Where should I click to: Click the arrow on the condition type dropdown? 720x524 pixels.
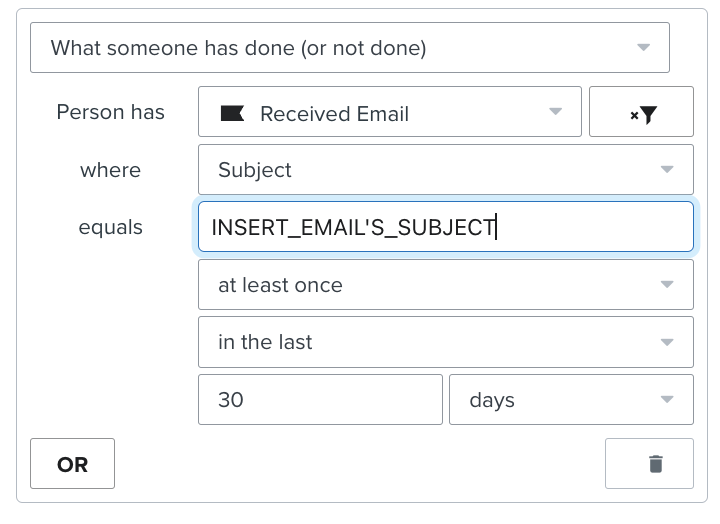(644, 47)
